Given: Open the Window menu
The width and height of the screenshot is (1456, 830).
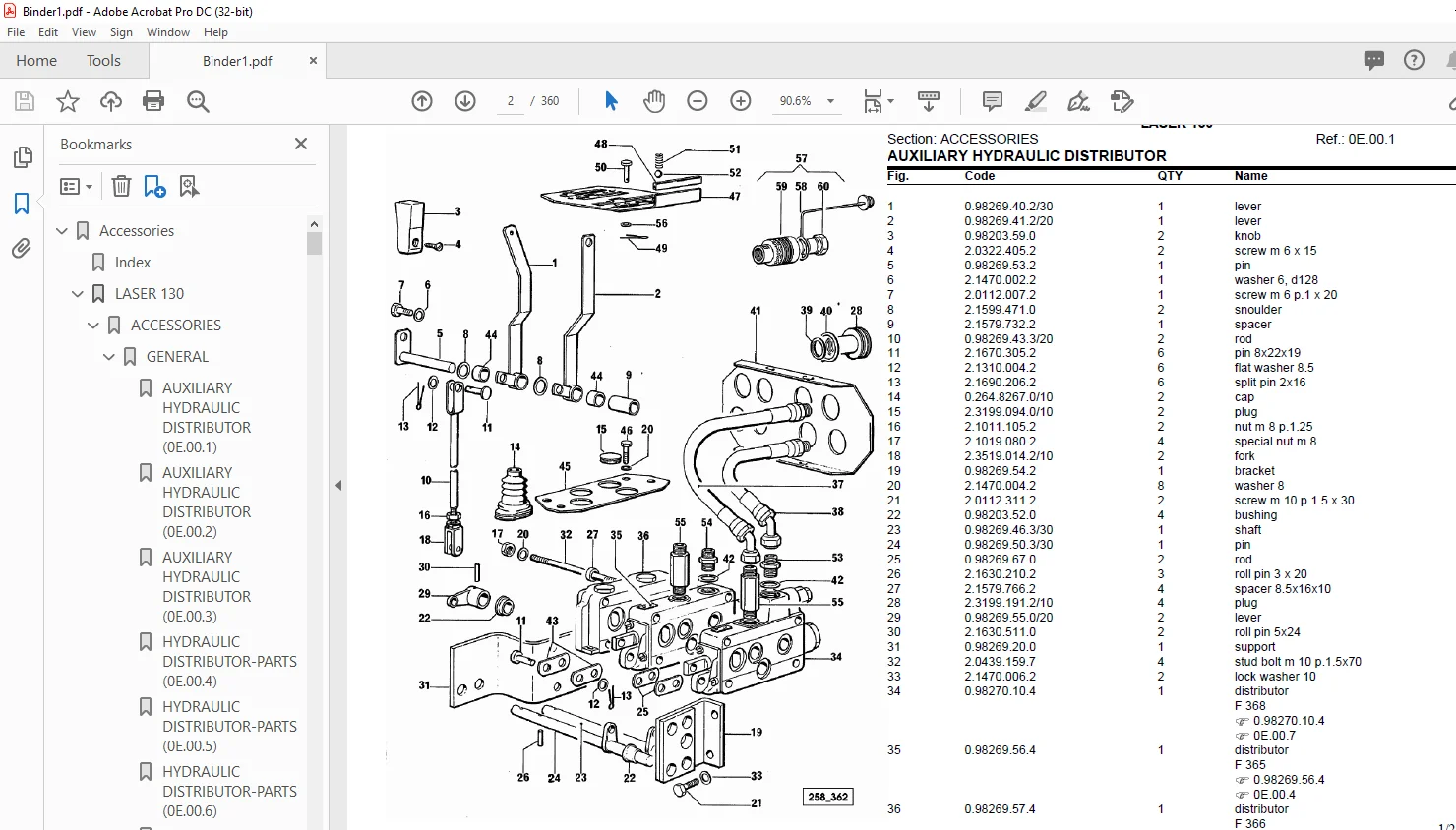Looking at the screenshot, I should pos(168,32).
